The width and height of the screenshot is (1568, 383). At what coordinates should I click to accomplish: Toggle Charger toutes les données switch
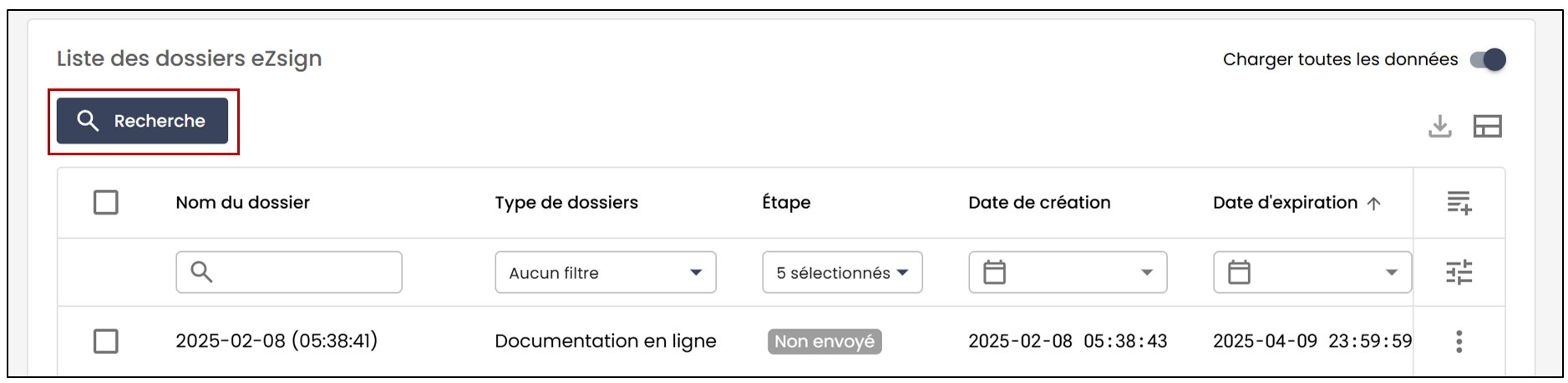pos(1488,59)
